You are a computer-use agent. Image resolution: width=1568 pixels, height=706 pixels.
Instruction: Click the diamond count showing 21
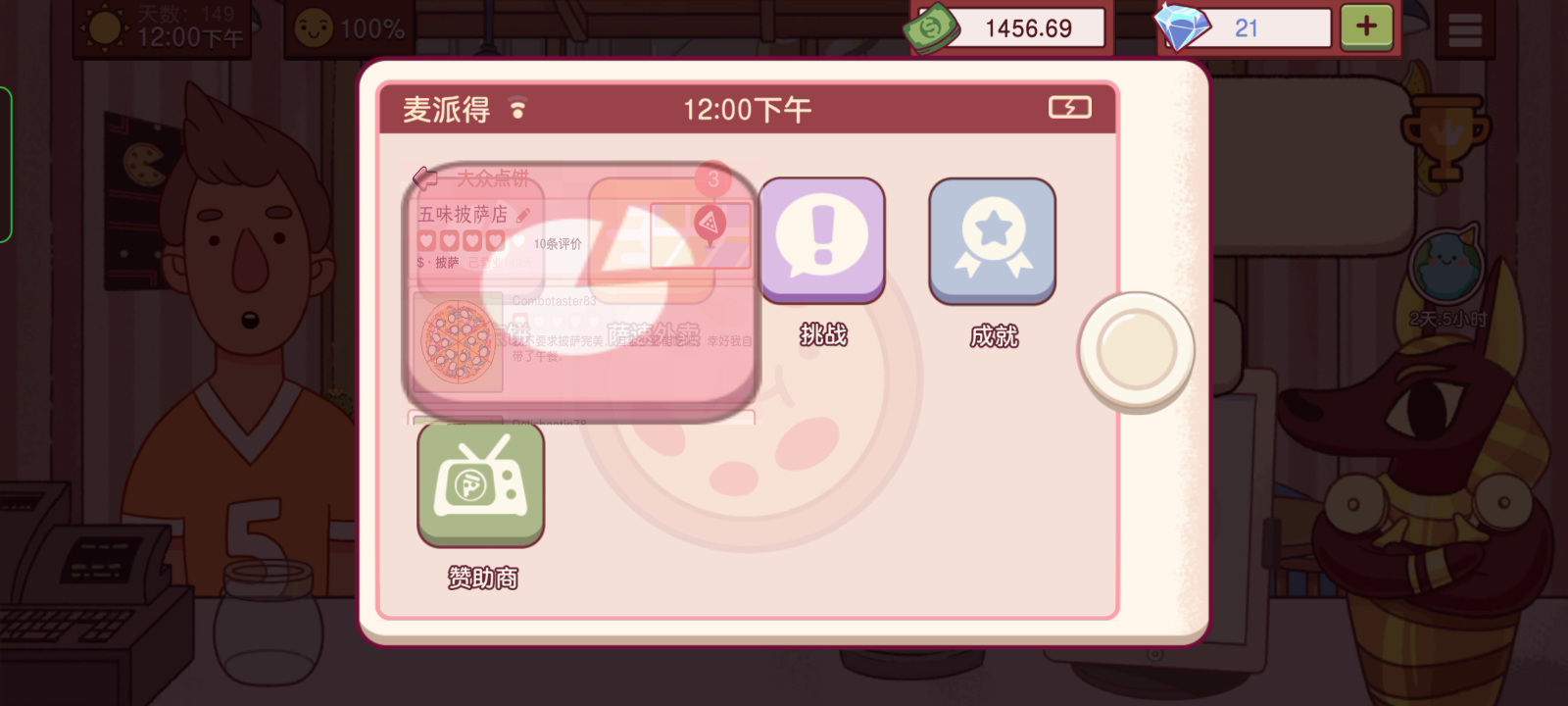tap(1245, 27)
